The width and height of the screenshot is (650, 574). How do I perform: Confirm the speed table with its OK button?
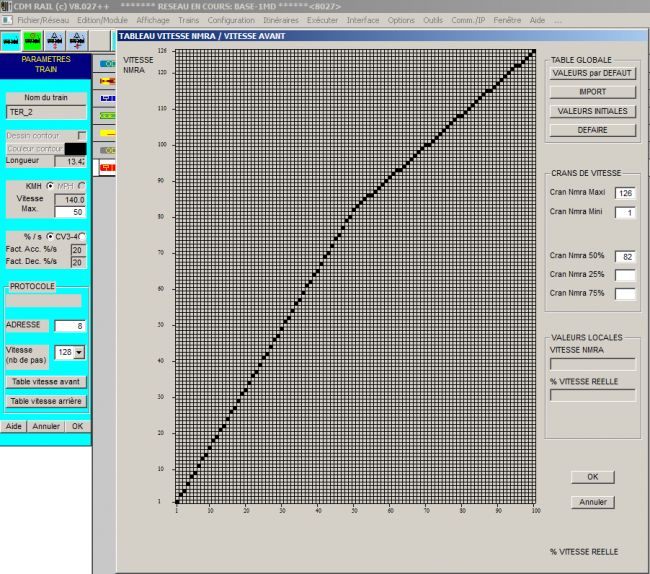(593, 477)
